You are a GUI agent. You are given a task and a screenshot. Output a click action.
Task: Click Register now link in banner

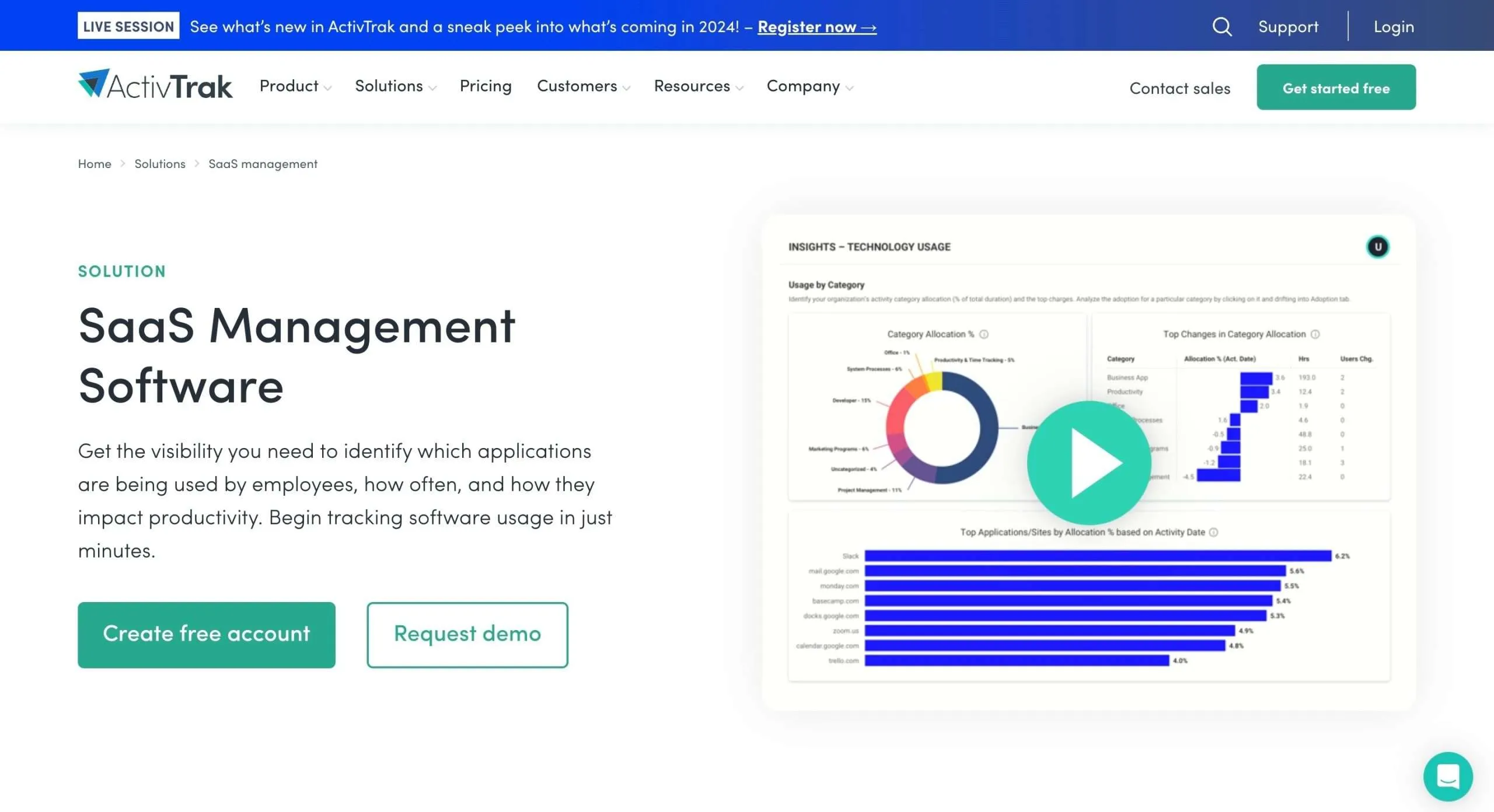[x=817, y=27]
